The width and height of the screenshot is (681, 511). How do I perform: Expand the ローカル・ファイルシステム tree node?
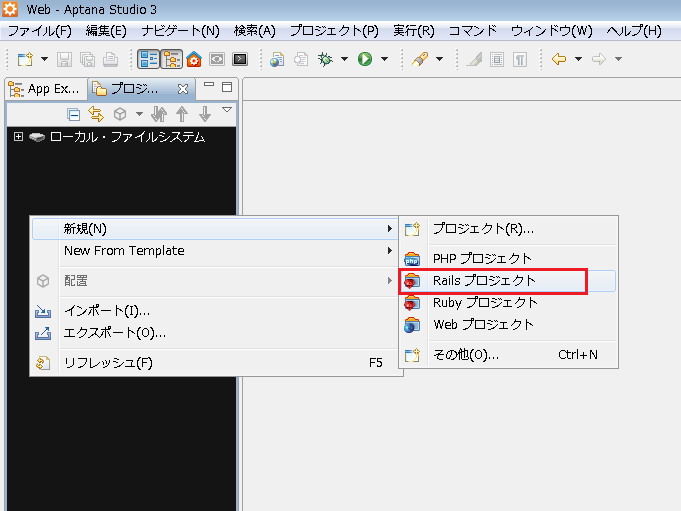coord(18,137)
